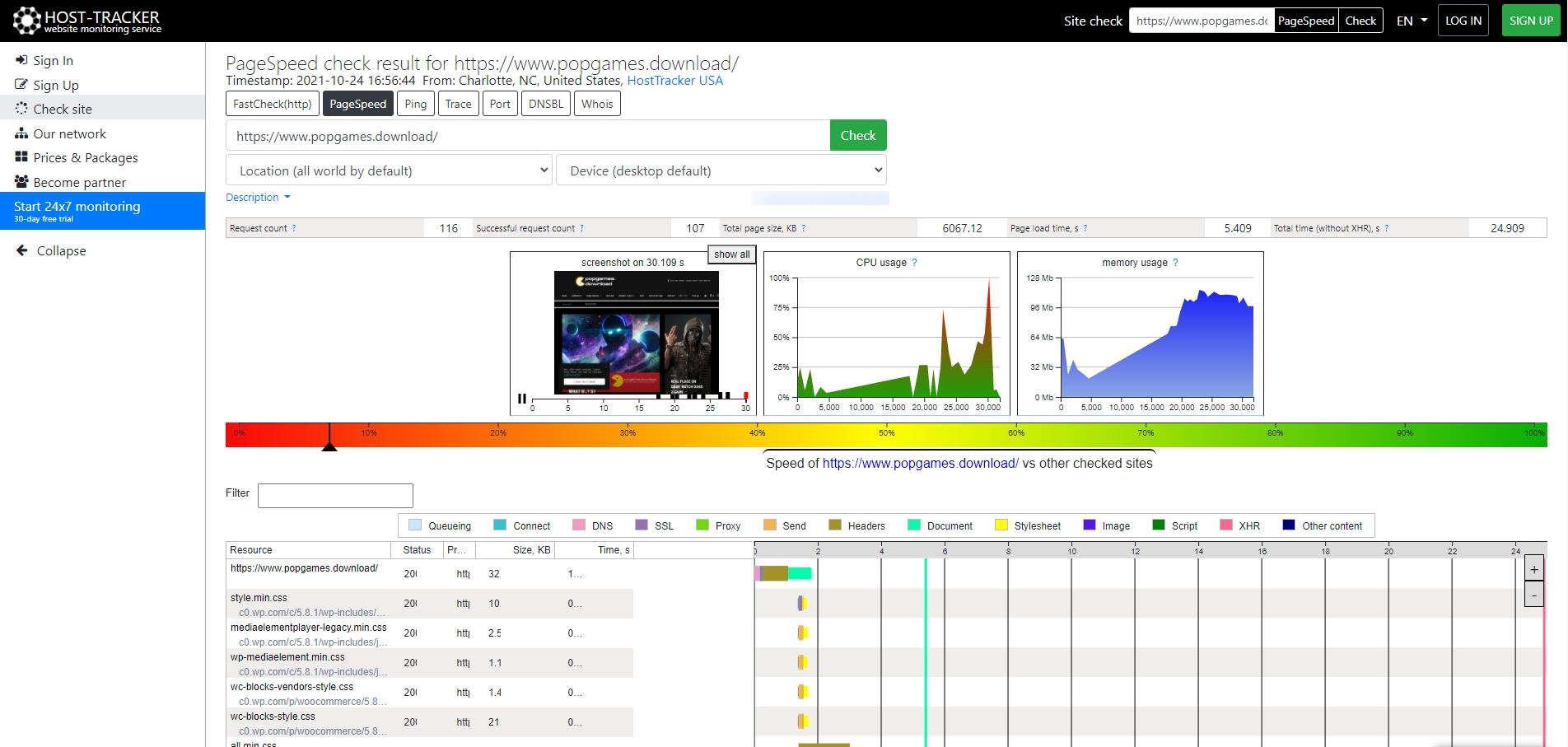Click the Sign Up pencil icon
Viewport: 1568px width, 747px height.
[21, 85]
